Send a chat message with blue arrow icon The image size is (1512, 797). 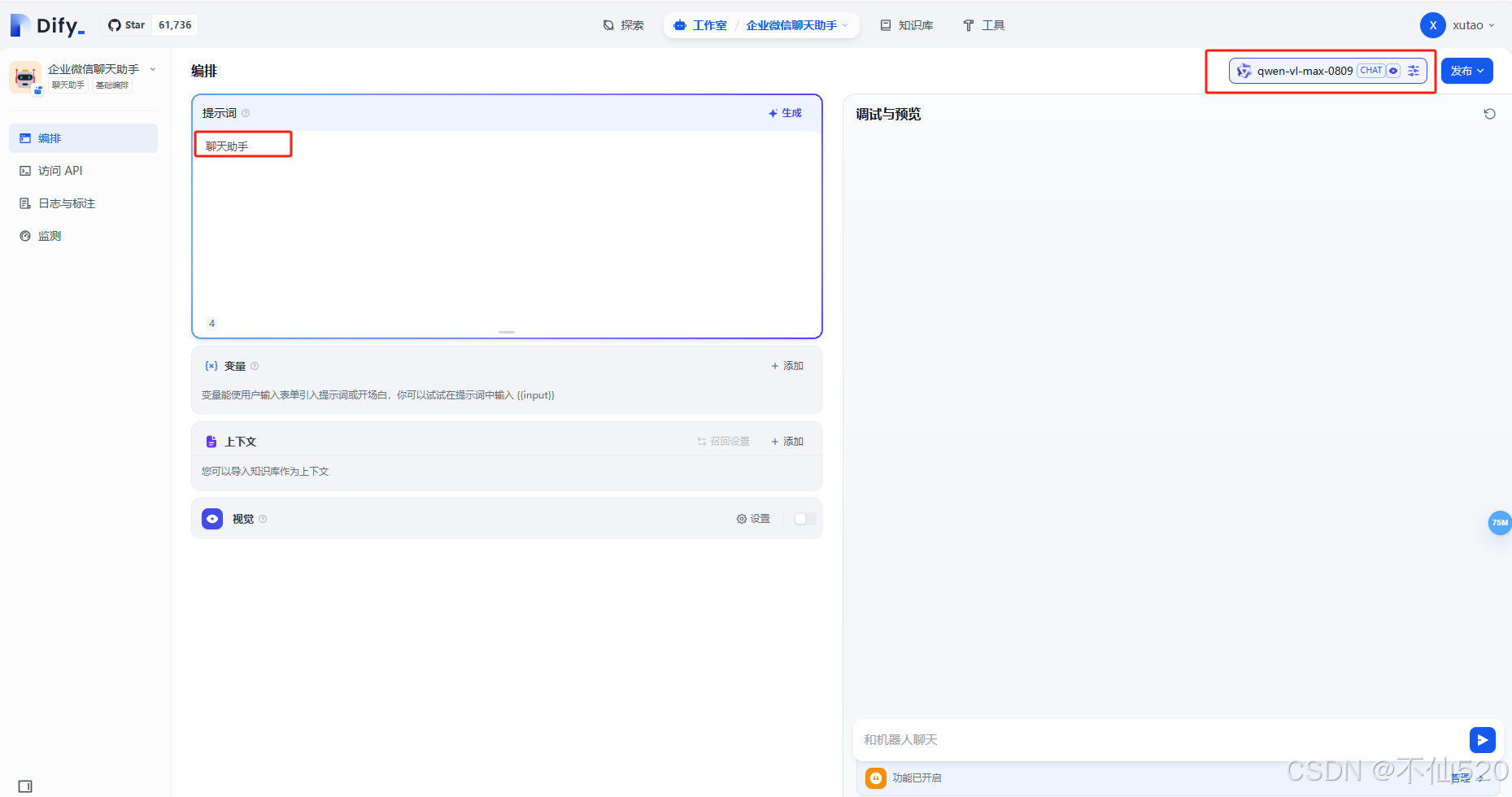[1482, 739]
